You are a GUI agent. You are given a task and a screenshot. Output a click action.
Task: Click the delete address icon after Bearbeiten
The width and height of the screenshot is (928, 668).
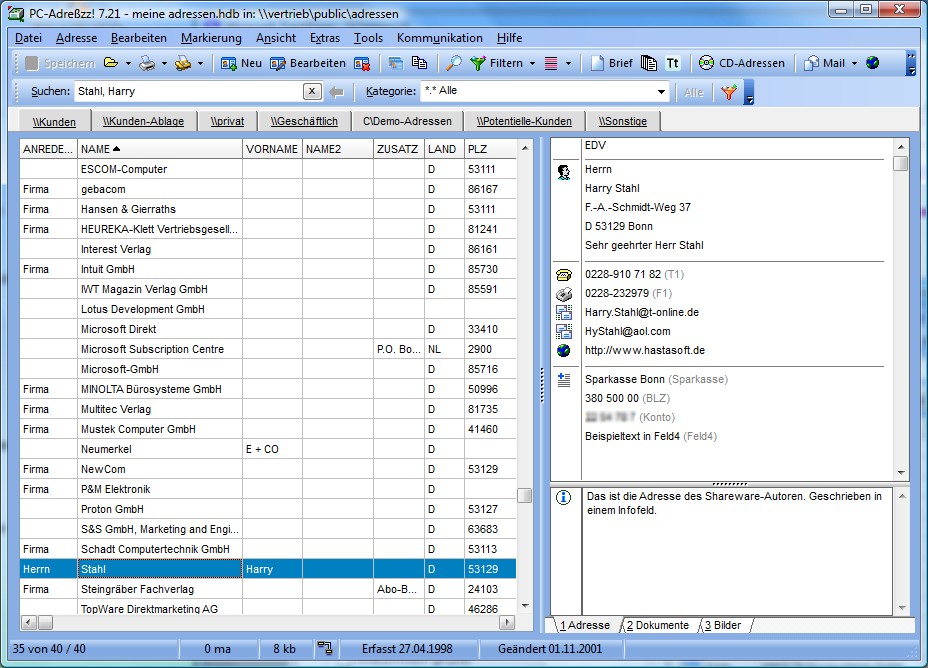[x=362, y=63]
